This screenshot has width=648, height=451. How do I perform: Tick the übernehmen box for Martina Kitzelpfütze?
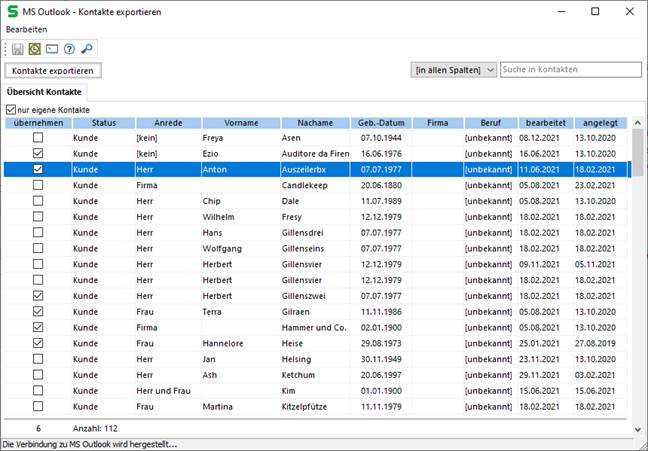tap(38, 407)
